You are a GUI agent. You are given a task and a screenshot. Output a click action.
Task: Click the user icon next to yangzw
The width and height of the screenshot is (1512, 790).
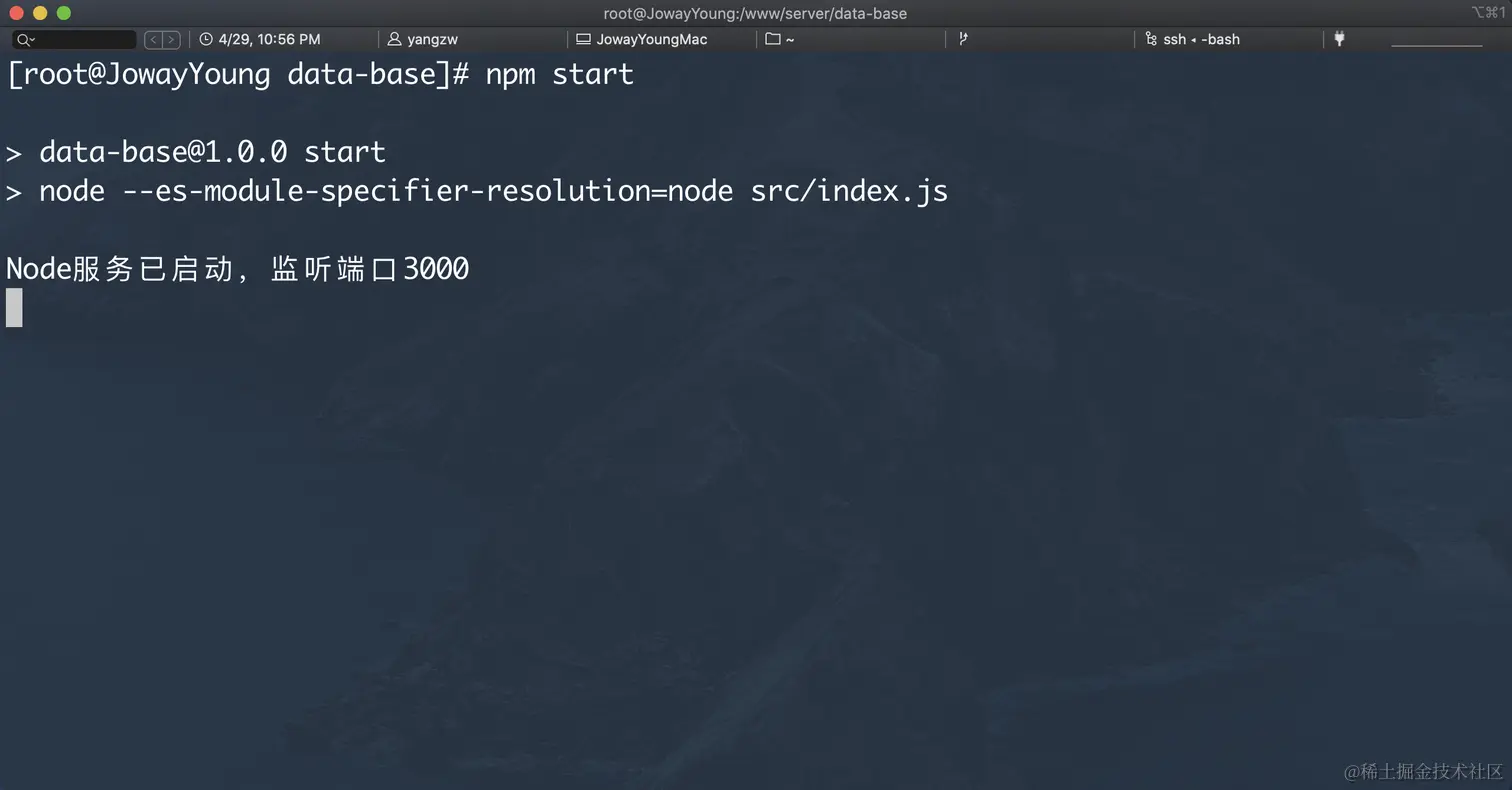[x=394, y=40]
